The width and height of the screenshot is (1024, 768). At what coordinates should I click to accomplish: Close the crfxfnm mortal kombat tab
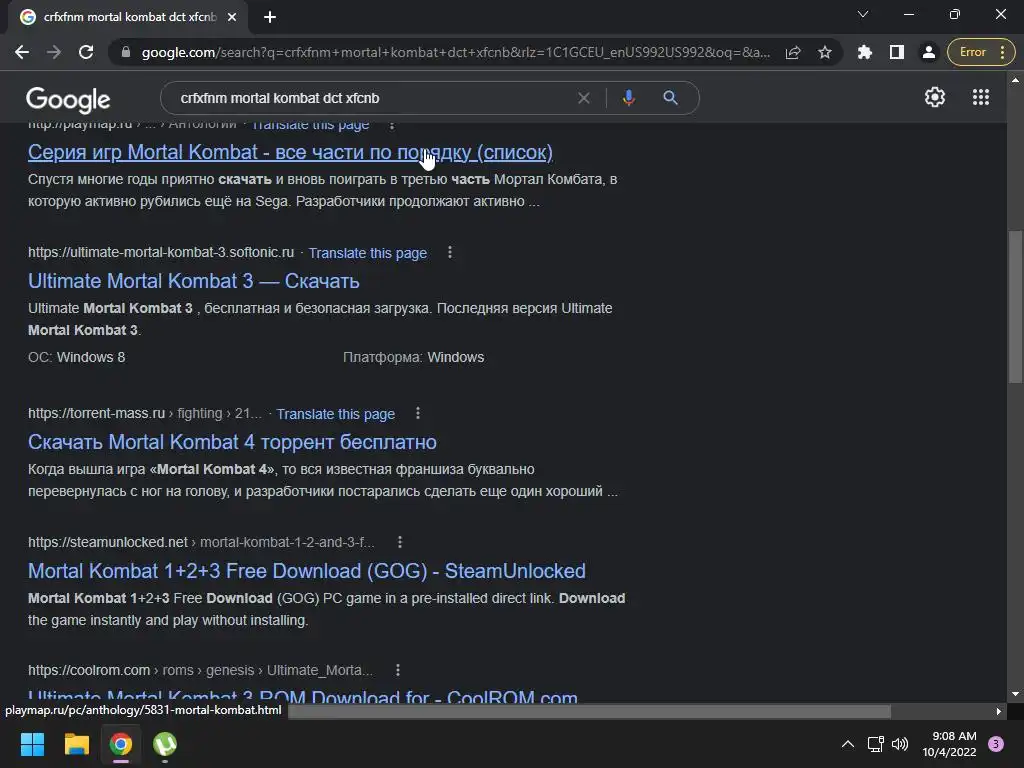[232, 17]
